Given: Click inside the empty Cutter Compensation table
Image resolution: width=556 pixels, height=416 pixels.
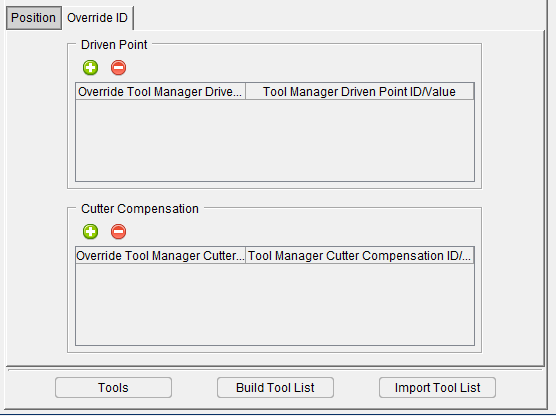Looking at the screenshot, I should click(275, 304).
